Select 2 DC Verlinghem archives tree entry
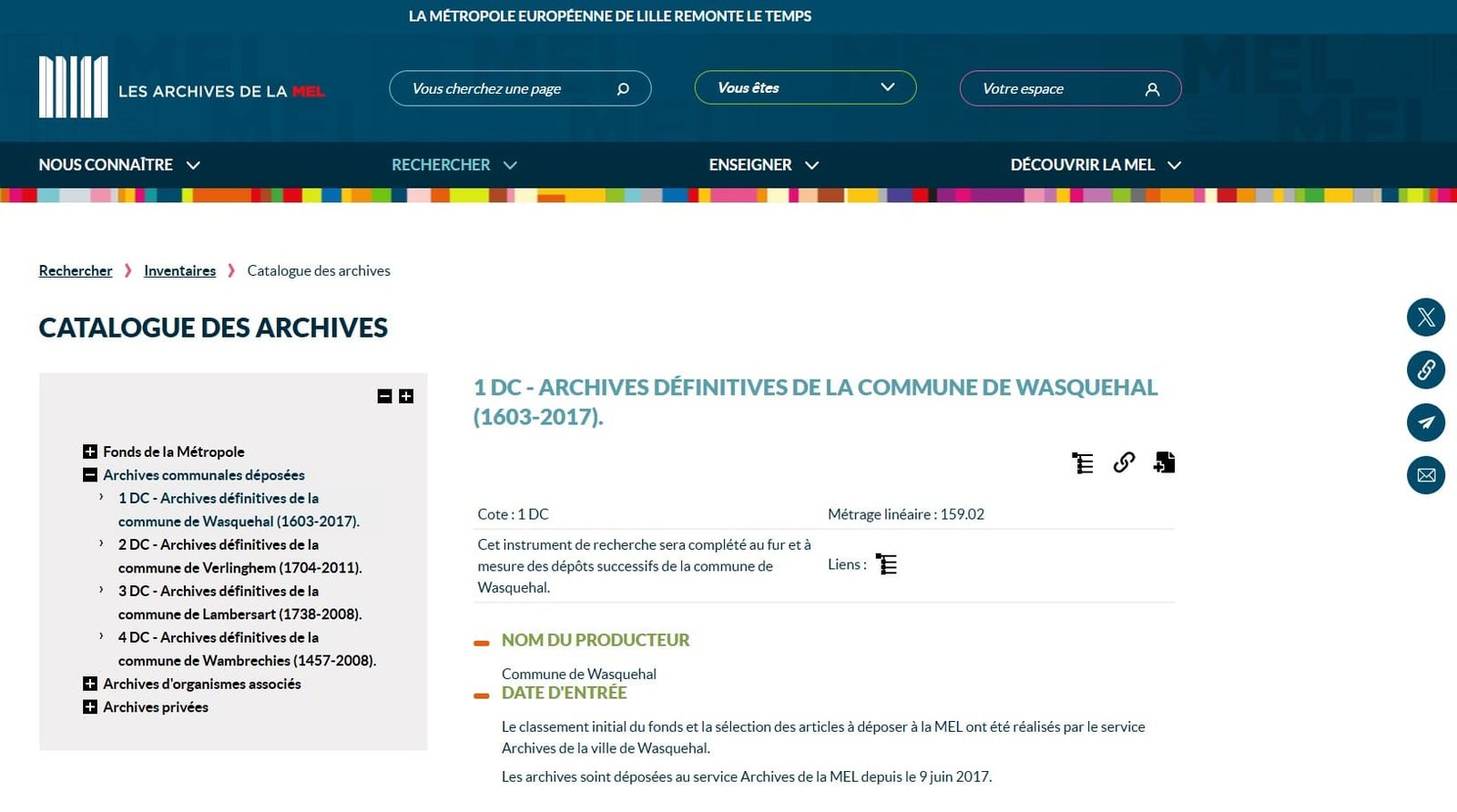Viewport: 1457px width, 812px height. point(239,556)
